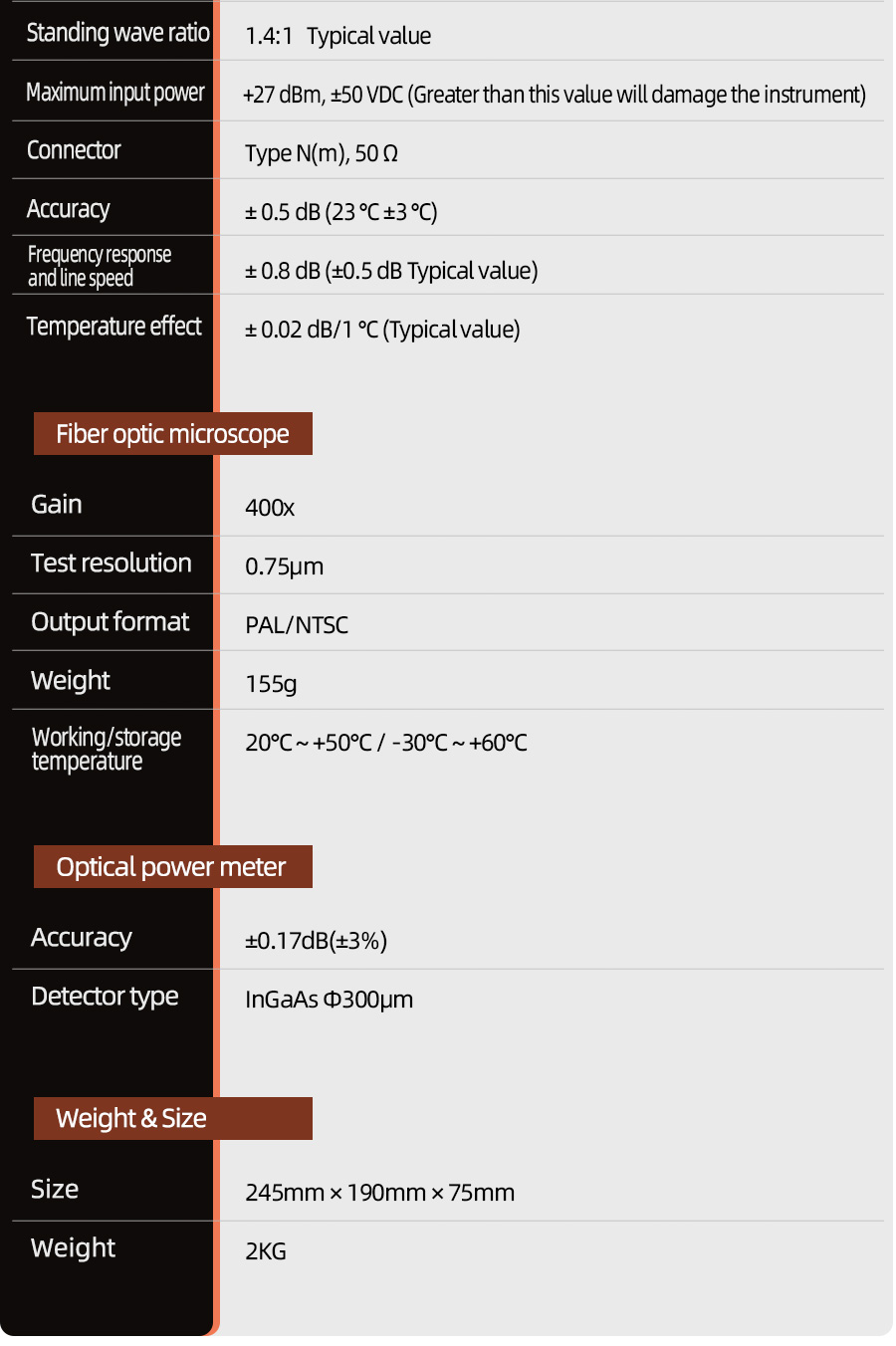896x1346 pixels.
Task: Select the PAL/NTSC output format value
Action: click(x=297, y=625)
